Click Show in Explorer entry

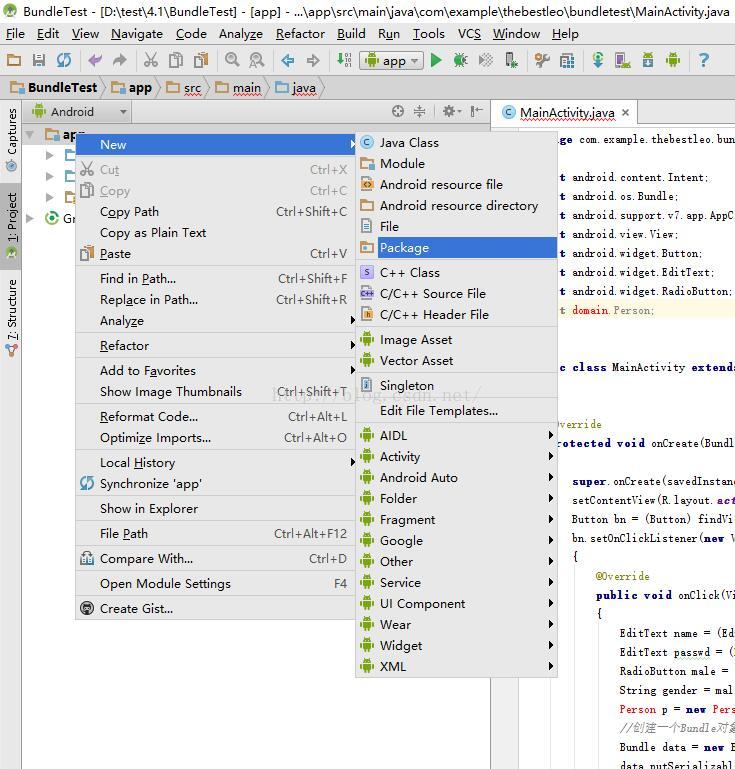click(216, 509)
